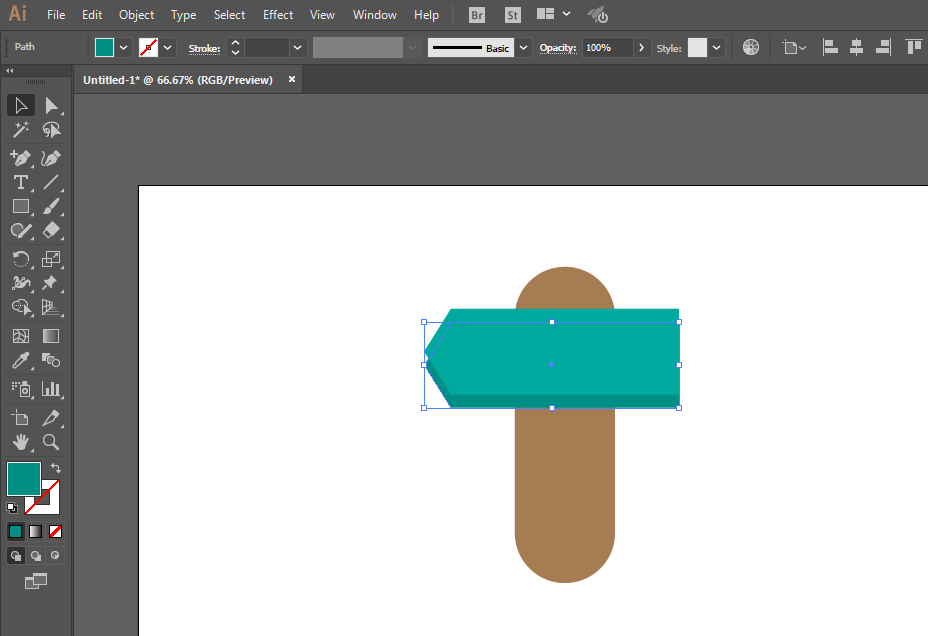Activate the Eyedropper tool
Image resolution: width=928 pixels, height=636 pixels.
click(x=21, y=360)
